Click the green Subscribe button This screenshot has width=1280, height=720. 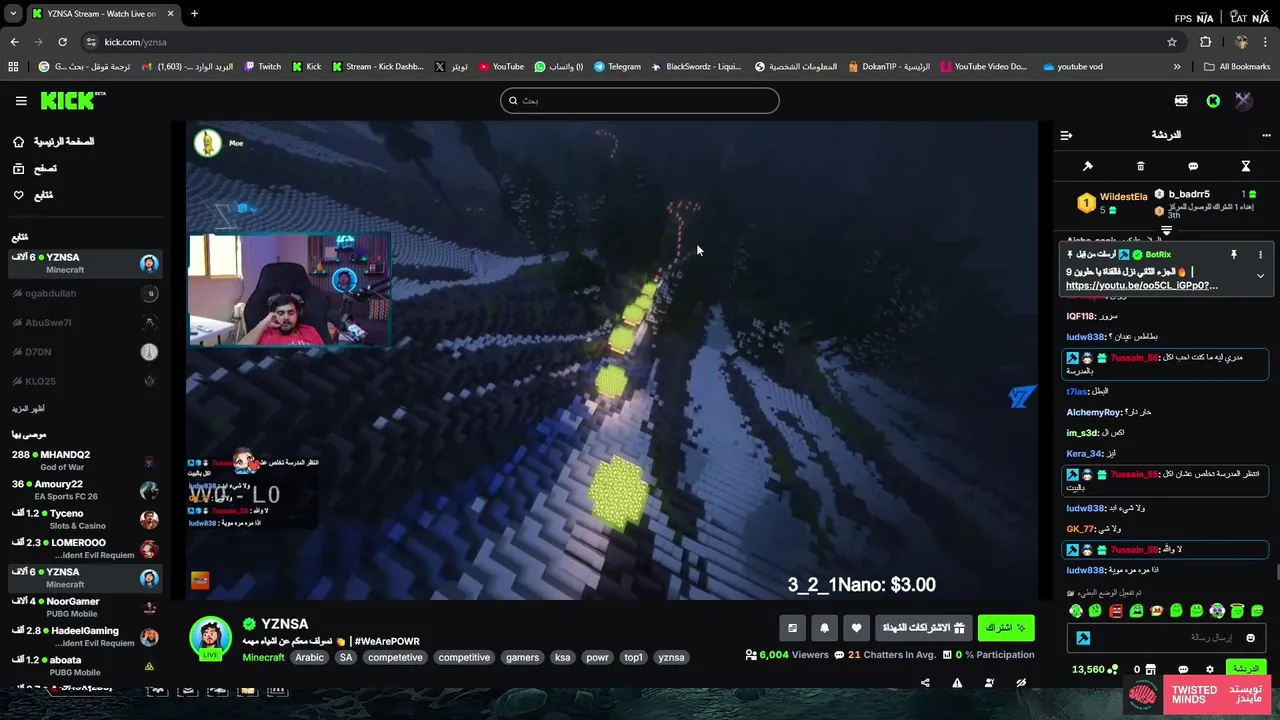pyautogui.click(x=1006, y=628)
